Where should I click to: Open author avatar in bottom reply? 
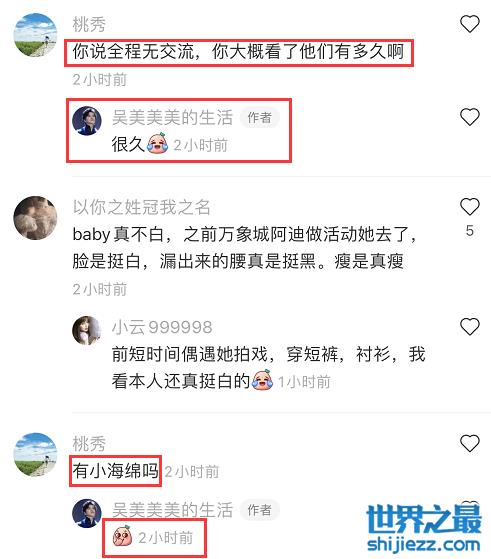pyautogui.click(x=87, y=513)
